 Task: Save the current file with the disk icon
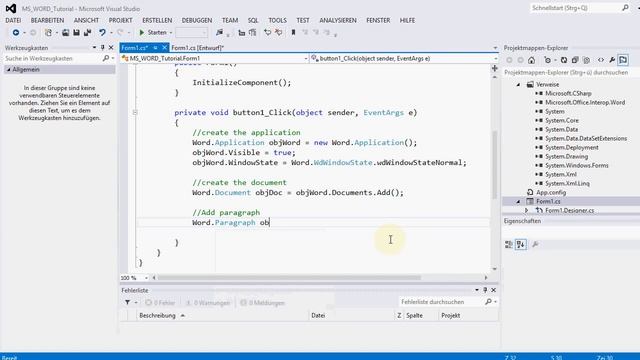[x=76, y=32]
